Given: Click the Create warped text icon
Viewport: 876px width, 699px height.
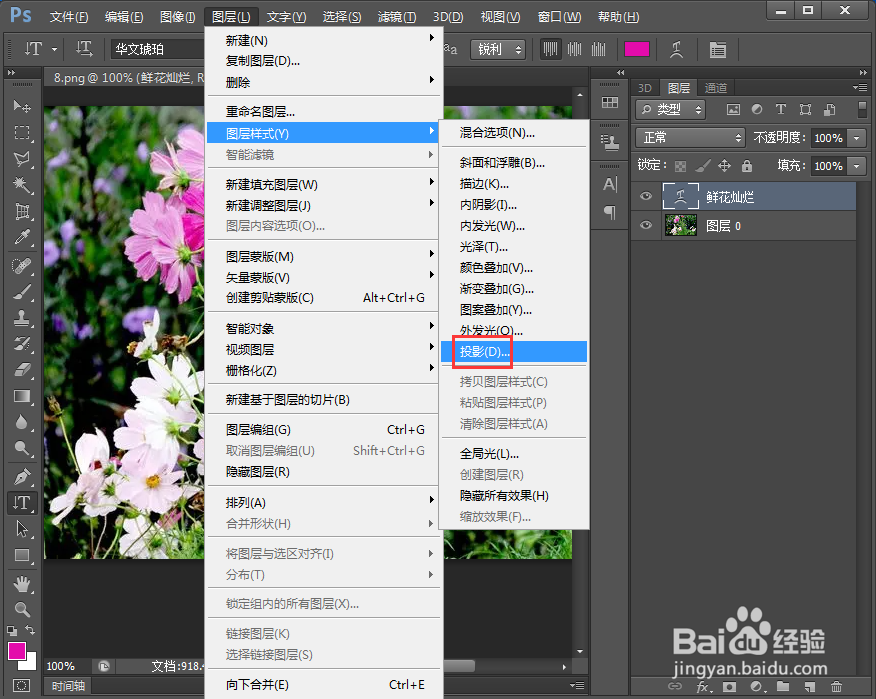Looking at the screenshot, I should pos(677,50).
